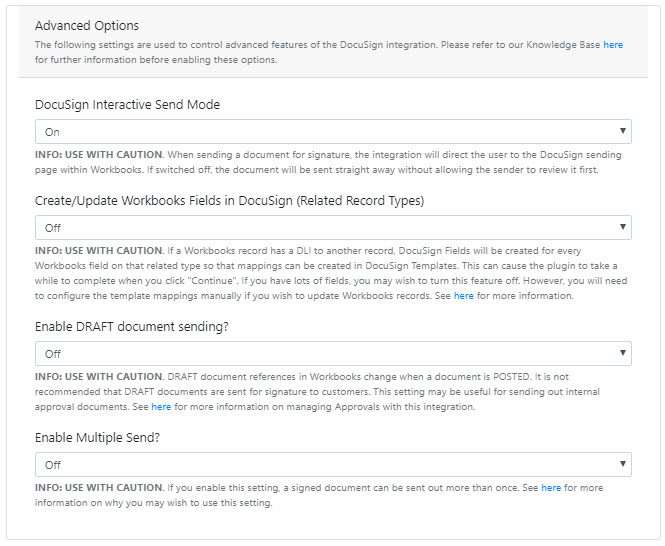Image resolution: width=665 pixels, height=546 pixels.
Task: Open Enable DRAFT document sending dropdown
Action: pos(333,353)
